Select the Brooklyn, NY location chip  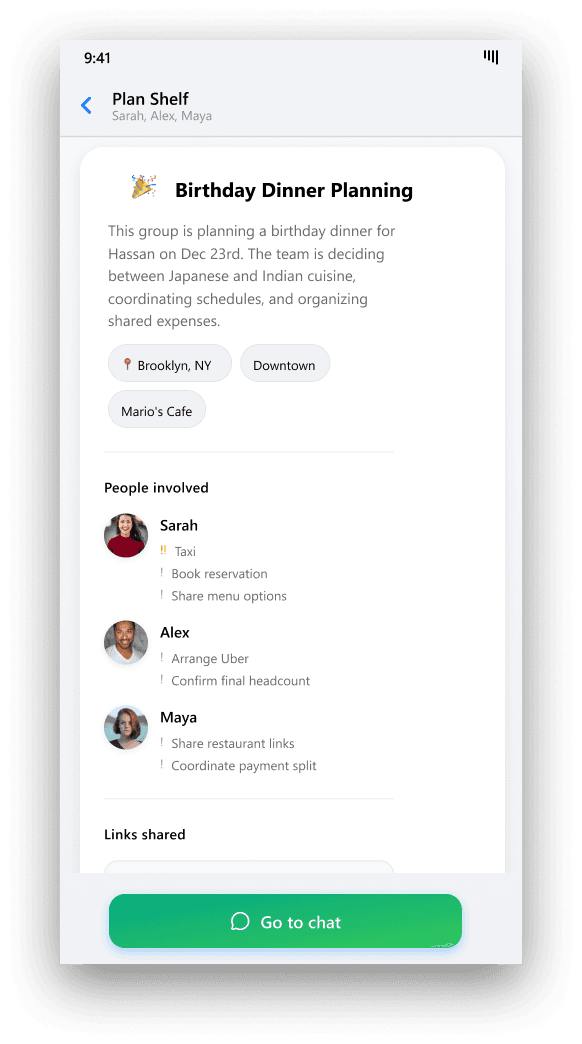click(x=170, y=364)
